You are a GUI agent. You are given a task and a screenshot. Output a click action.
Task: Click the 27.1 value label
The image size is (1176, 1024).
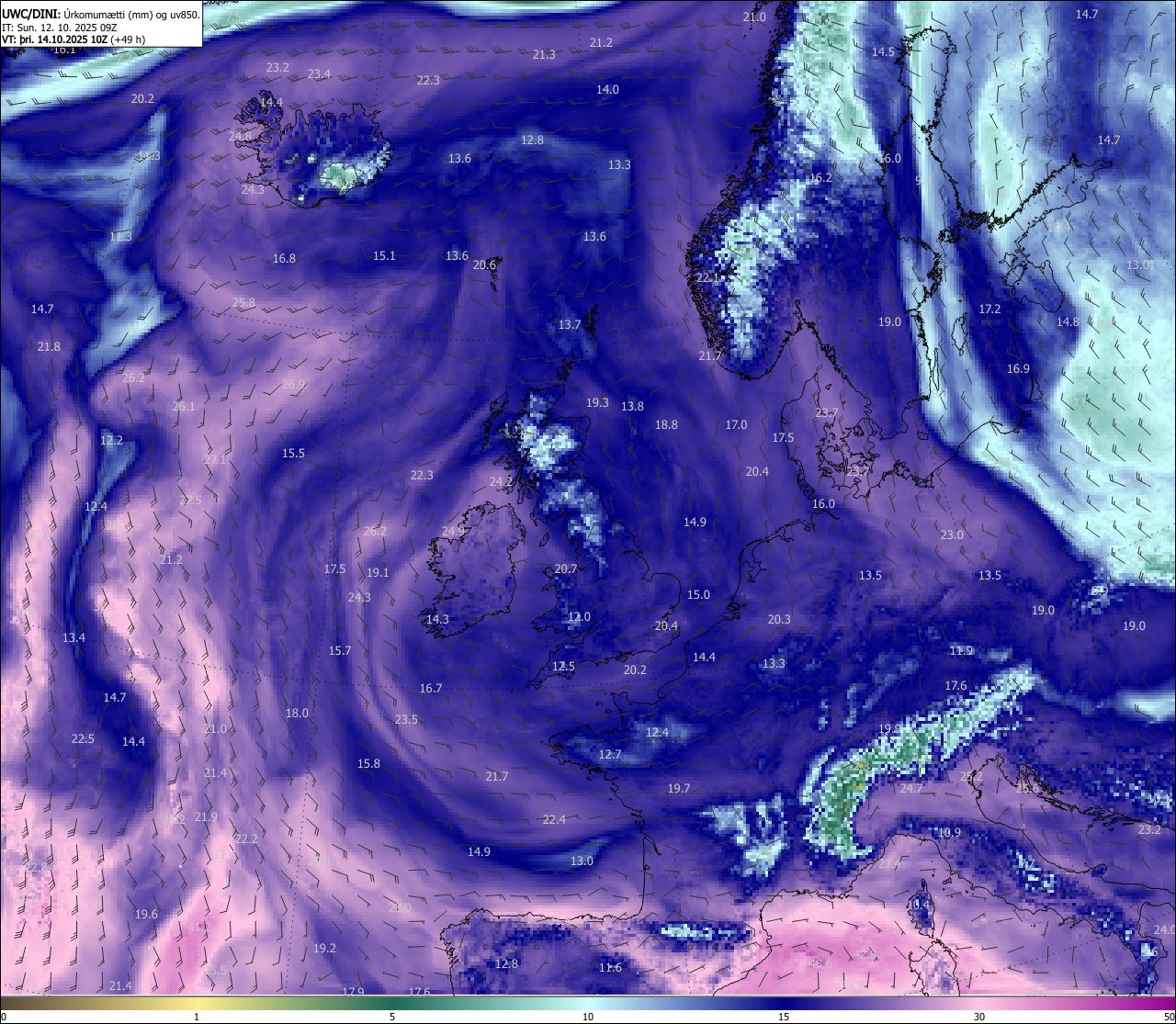tap(215, 460)
